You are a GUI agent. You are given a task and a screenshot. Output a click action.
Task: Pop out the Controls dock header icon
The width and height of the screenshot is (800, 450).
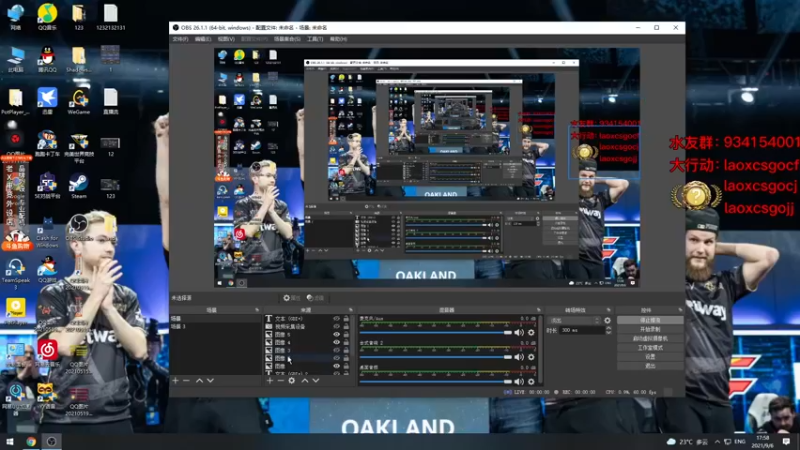[x=680, y=310]
